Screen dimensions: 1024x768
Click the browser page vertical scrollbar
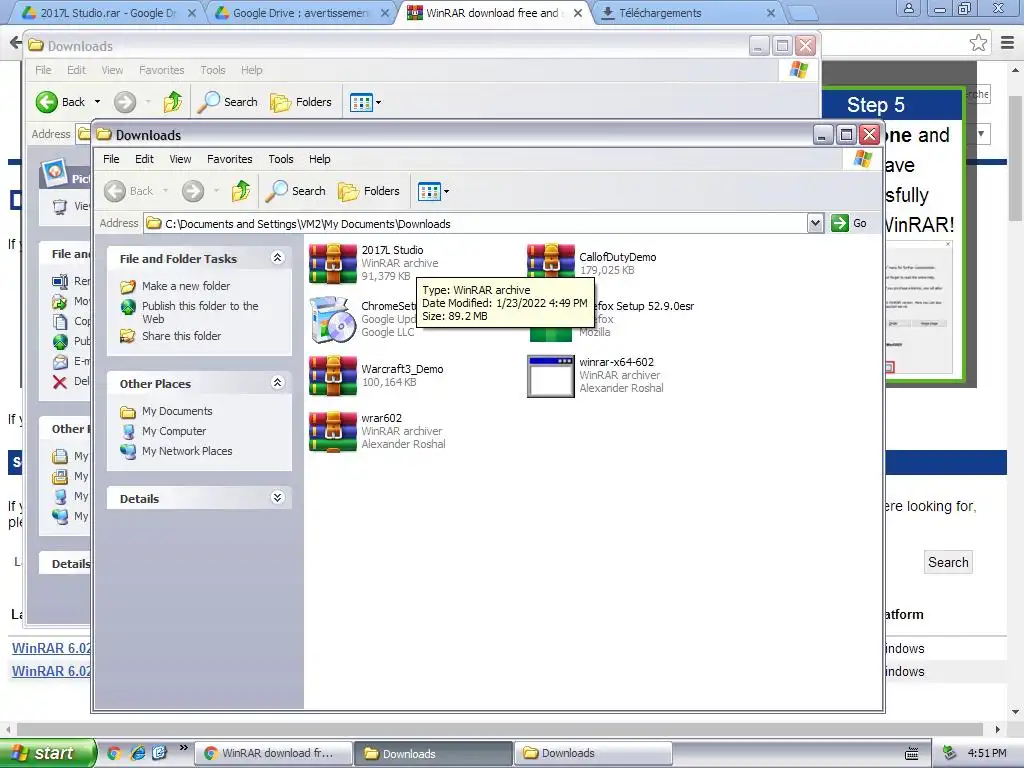click(1015, 159)
